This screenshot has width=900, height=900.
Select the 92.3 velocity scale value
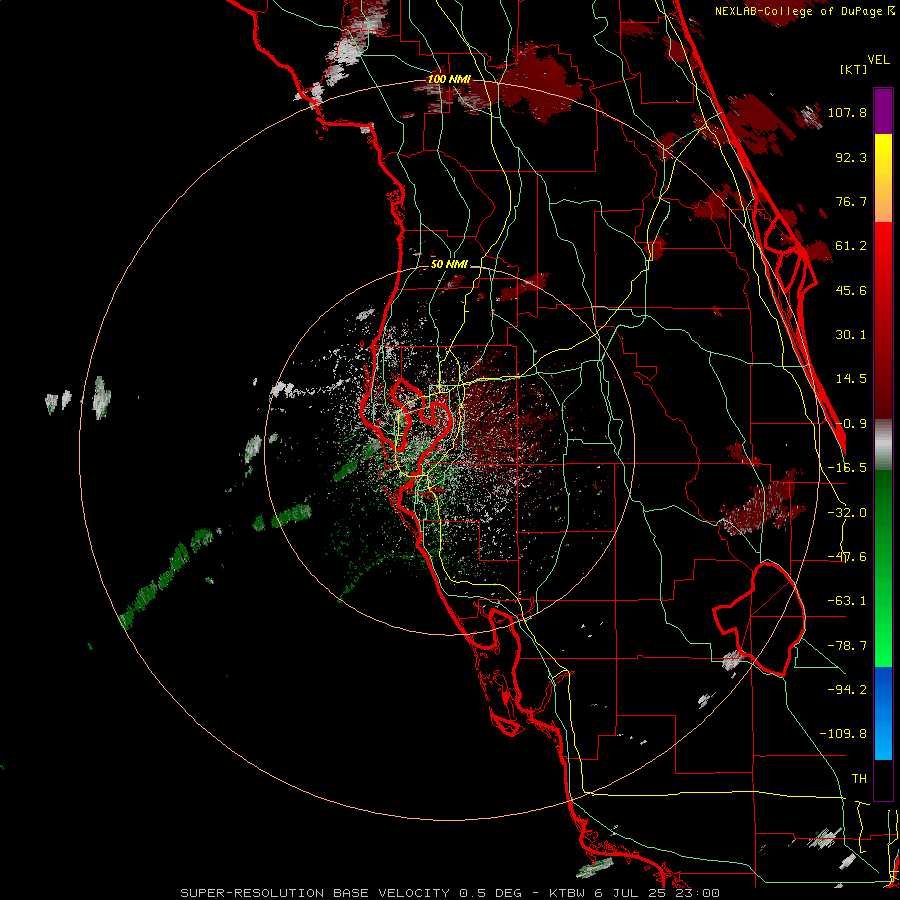coord(851,157)
